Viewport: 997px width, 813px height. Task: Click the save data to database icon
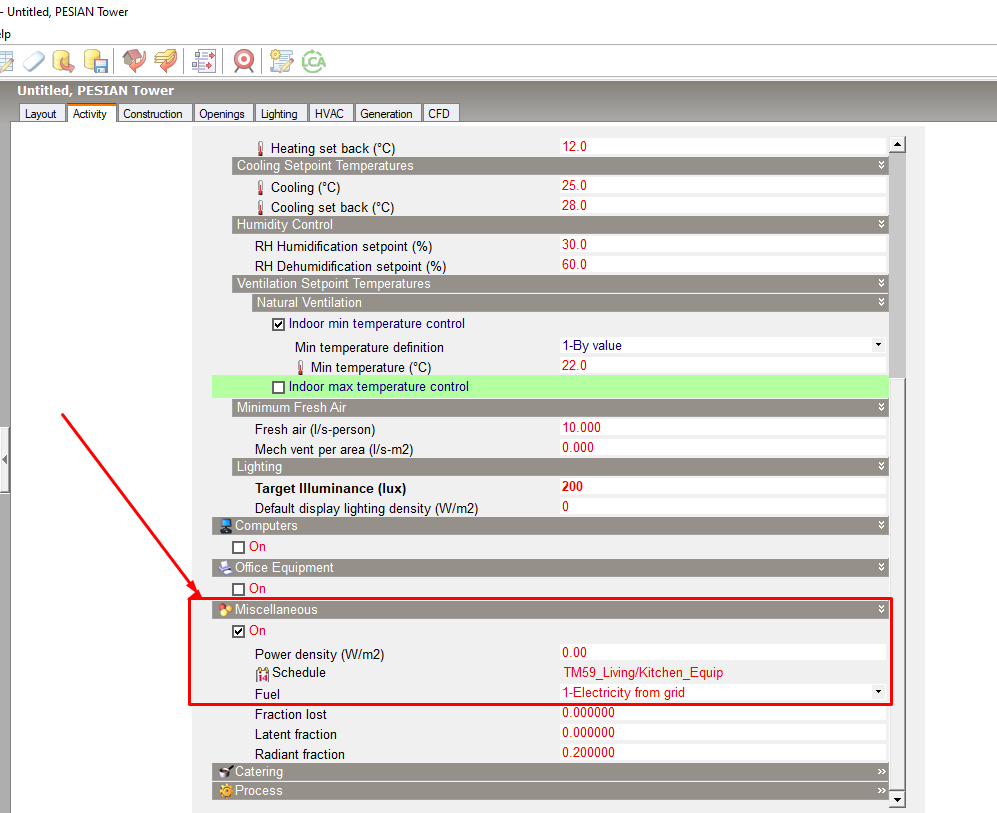(96, 61)
